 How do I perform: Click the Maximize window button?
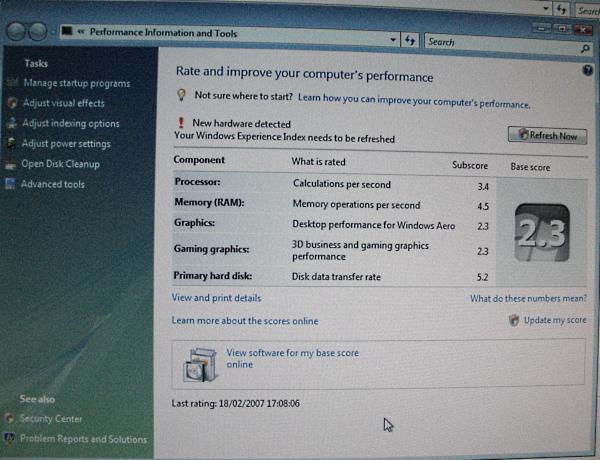point(561,29)
